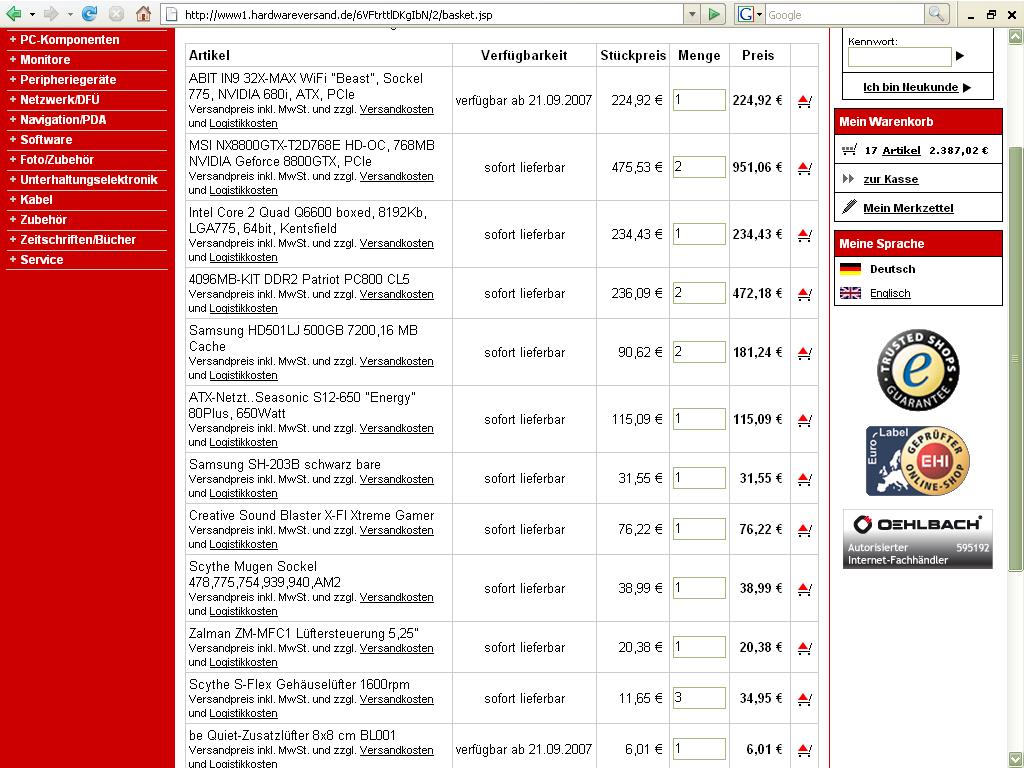Remove MSI NX8800GTX from the basket

805,168
